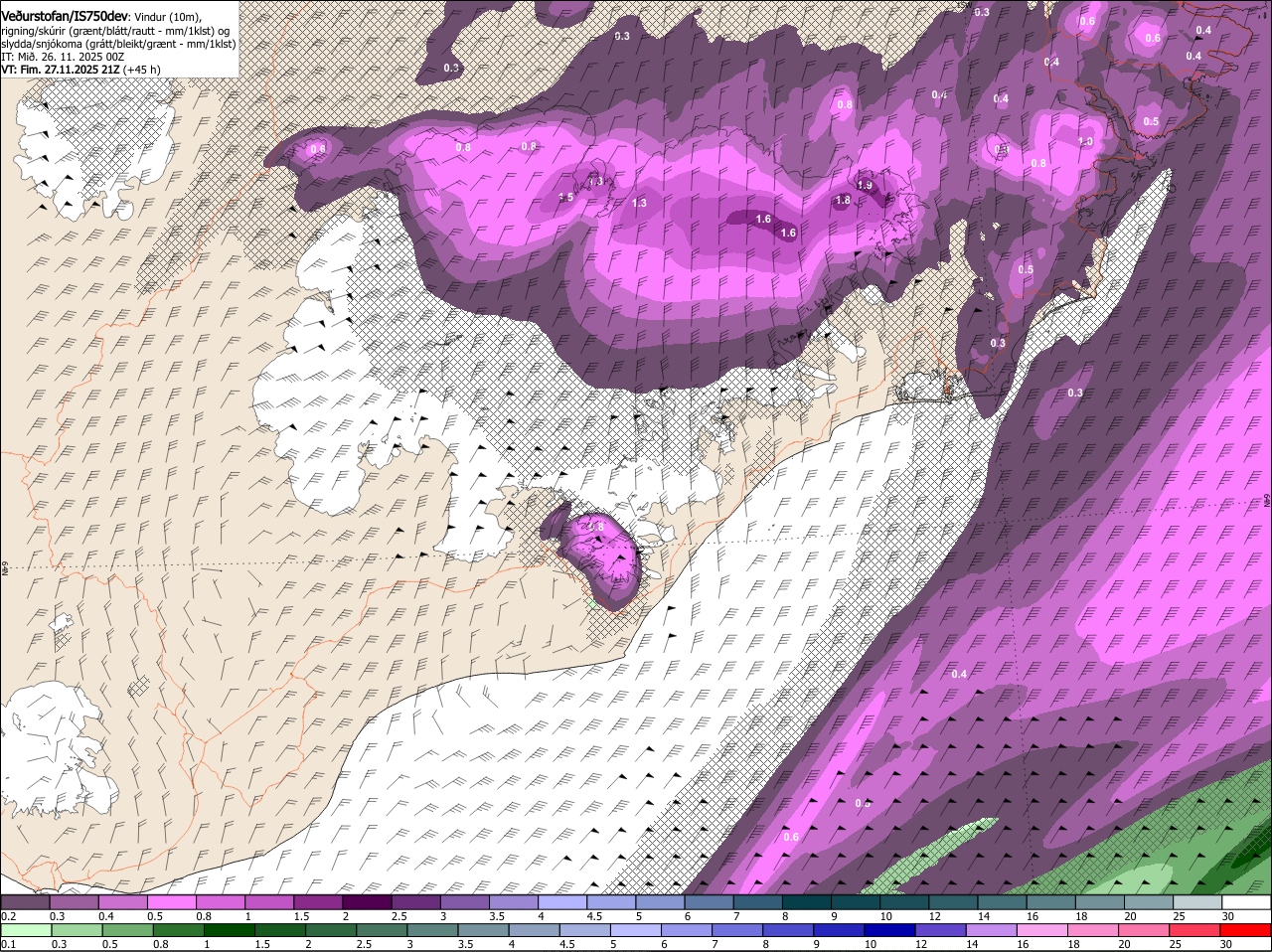Image resolution: width=1272 pixels, height=952 pixels.
Task: Click the '1.8' precipitation value on the map
Action: tap(843, 200)
